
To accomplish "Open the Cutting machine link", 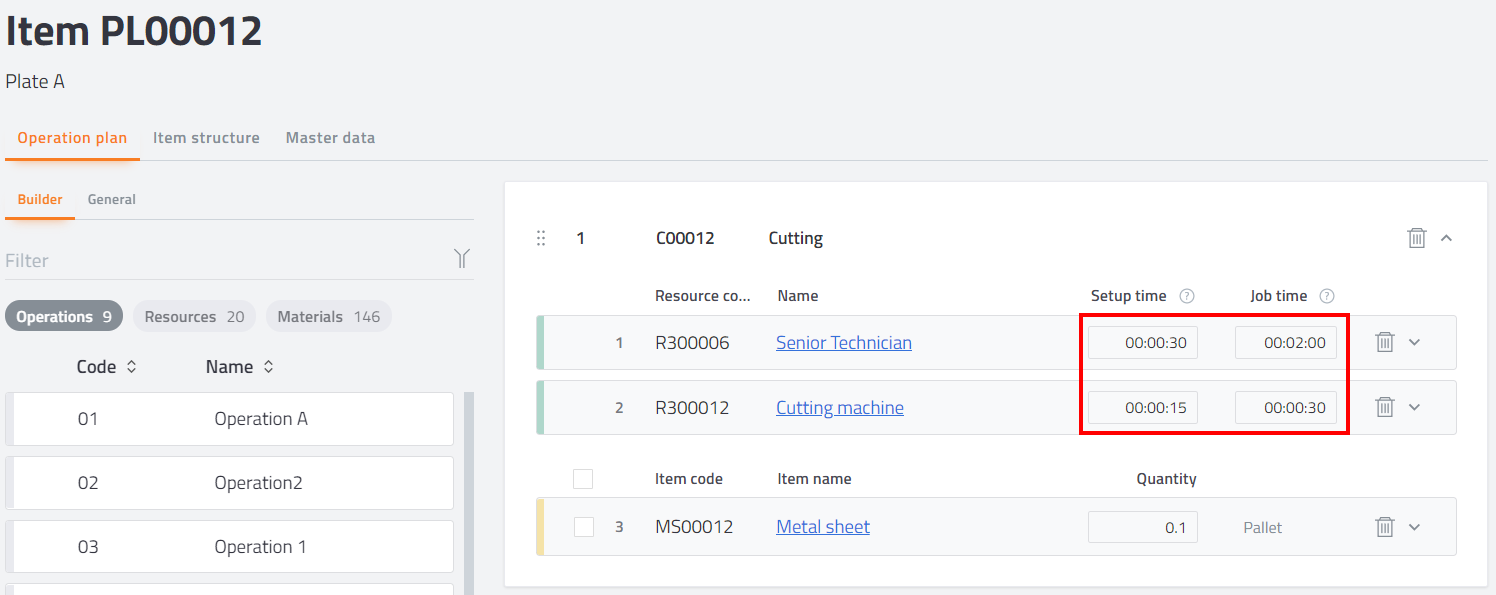I will (840, 408).
